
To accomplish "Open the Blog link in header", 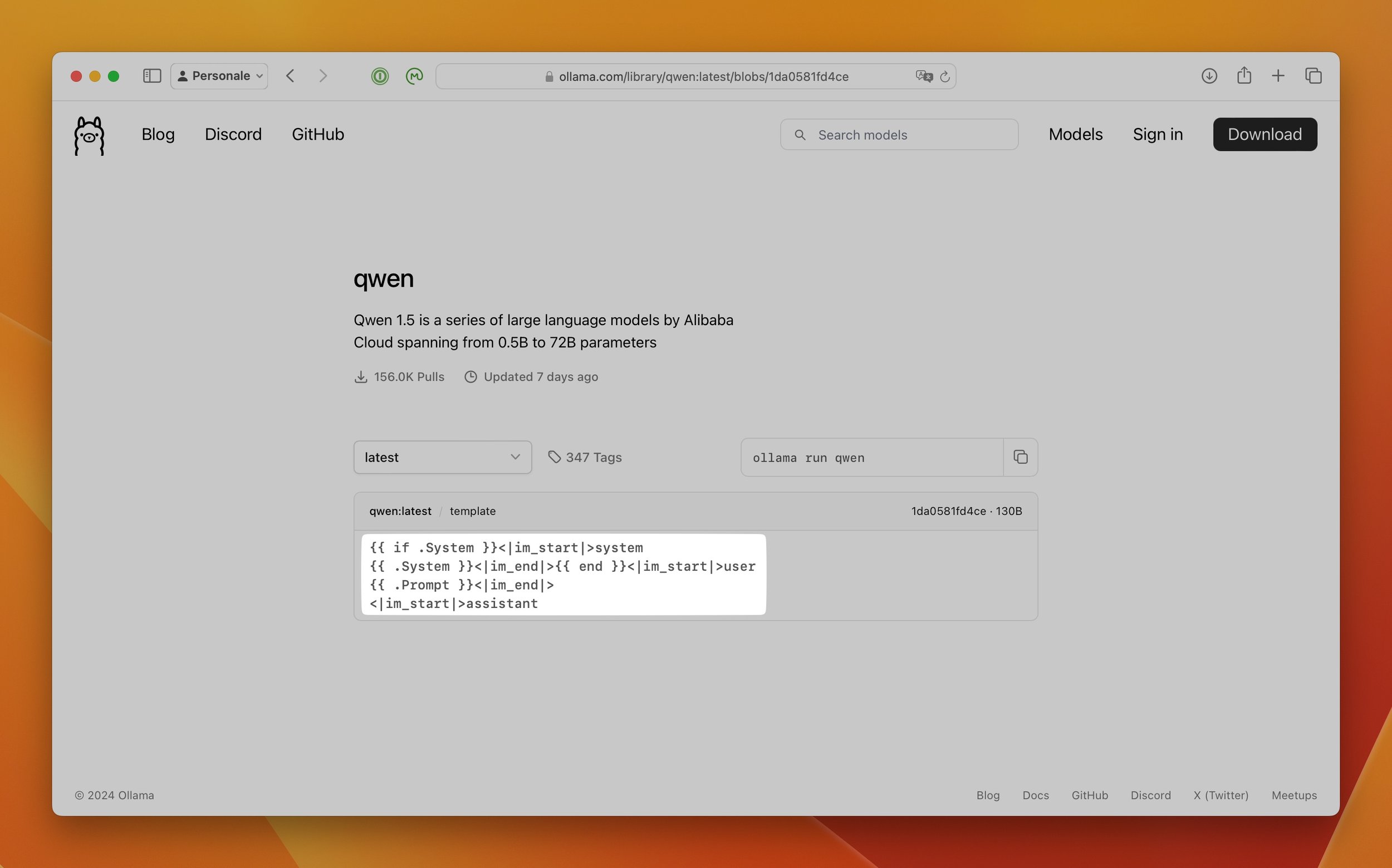I will pyautogui.click(x=158, y=134).
